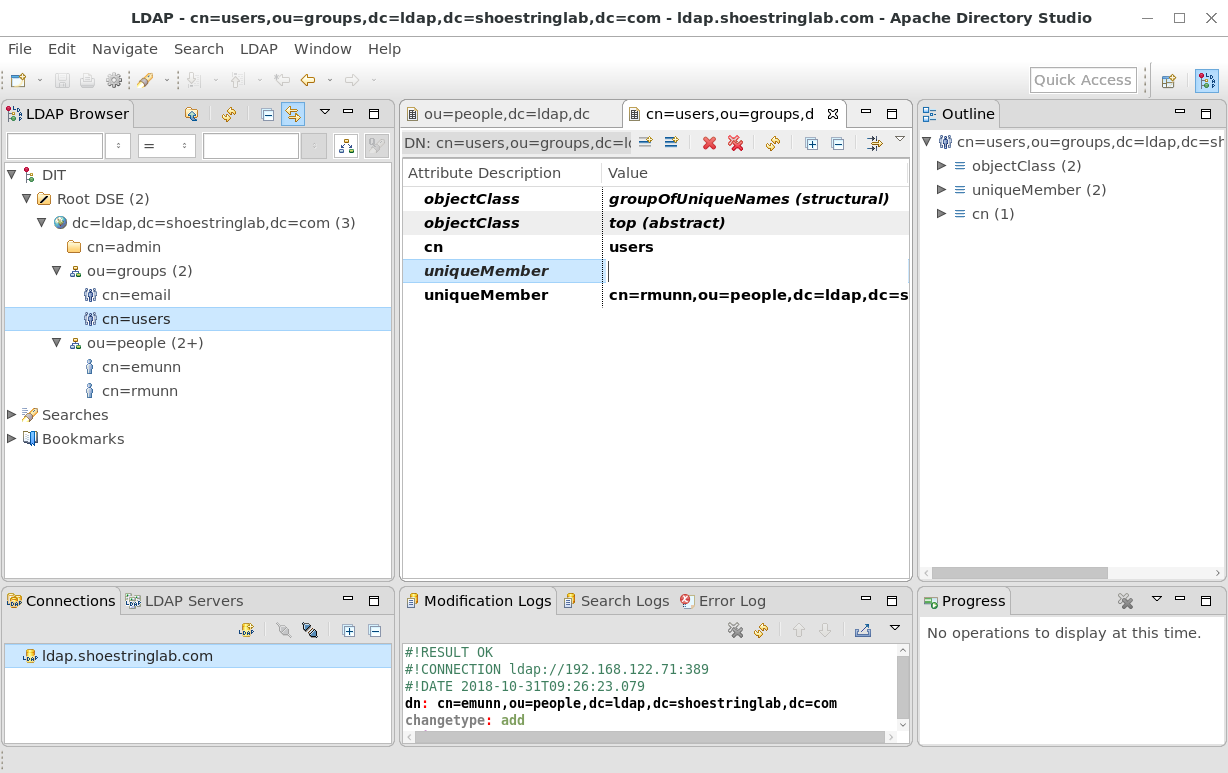The height and width of the screenshot is (773, 1228).
Task: Click the Modification Logs vertical scrollbar
Action: (x=903, y=687)
